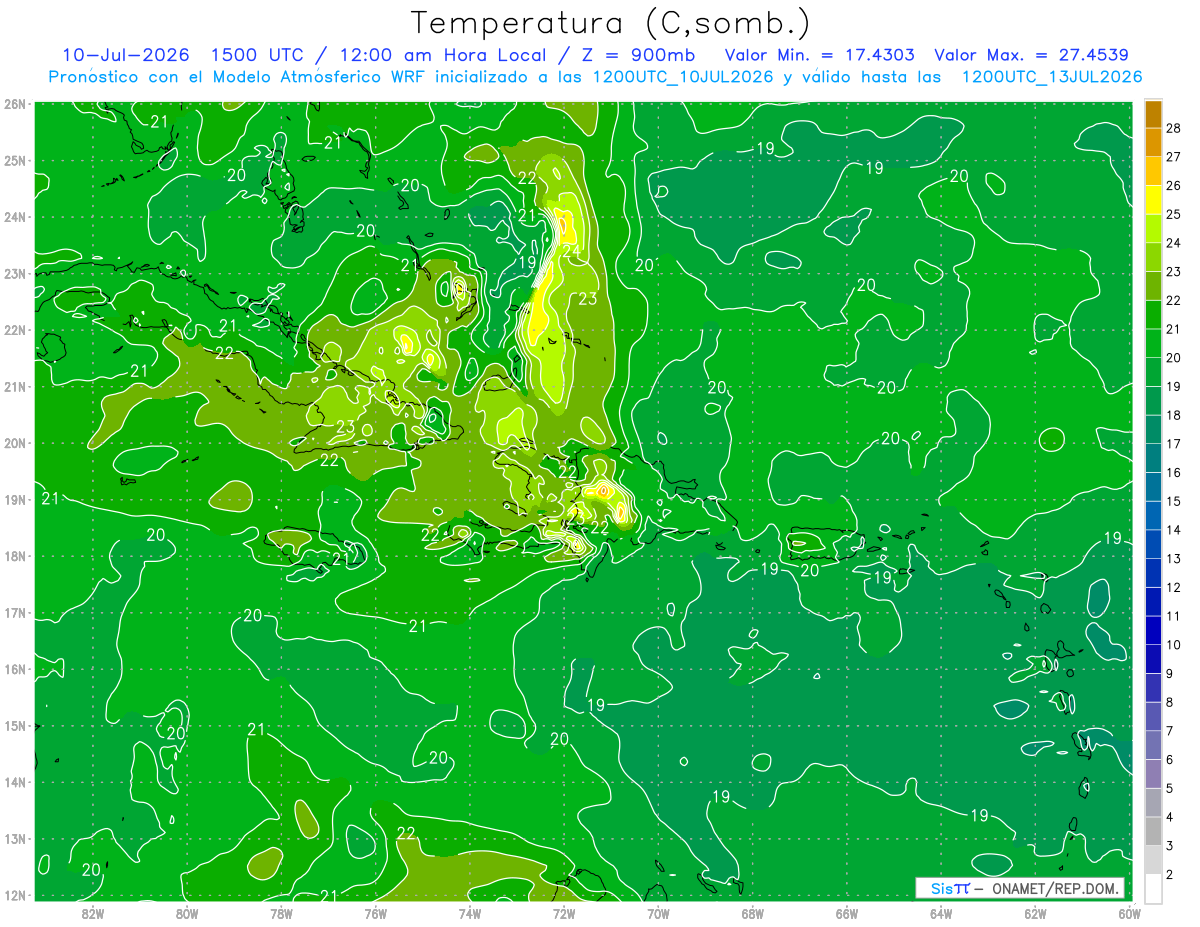Click the "15N" latitude label
Screen dimensions: 1200x927
point(15,726)
